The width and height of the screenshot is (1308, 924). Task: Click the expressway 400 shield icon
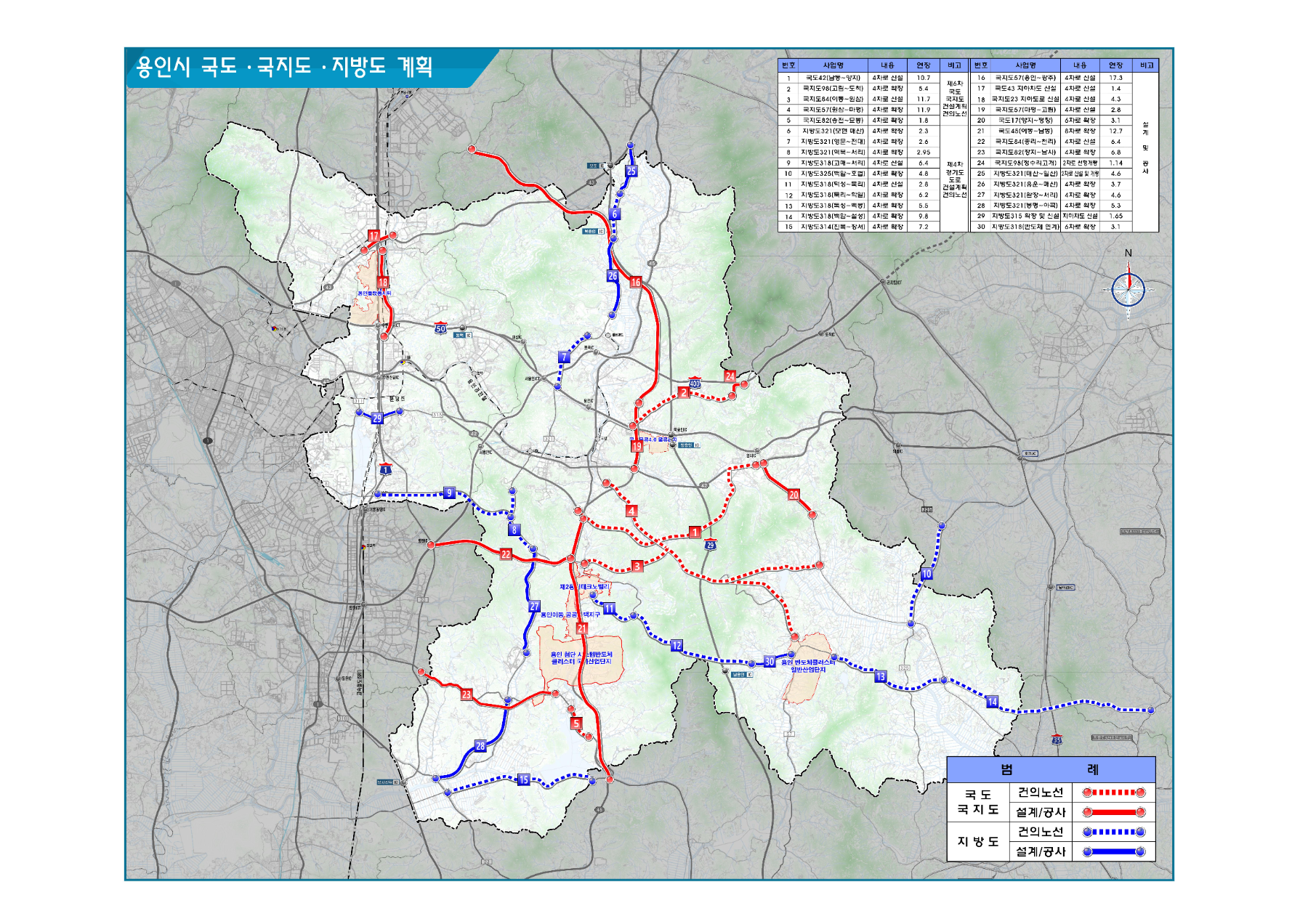695,383
